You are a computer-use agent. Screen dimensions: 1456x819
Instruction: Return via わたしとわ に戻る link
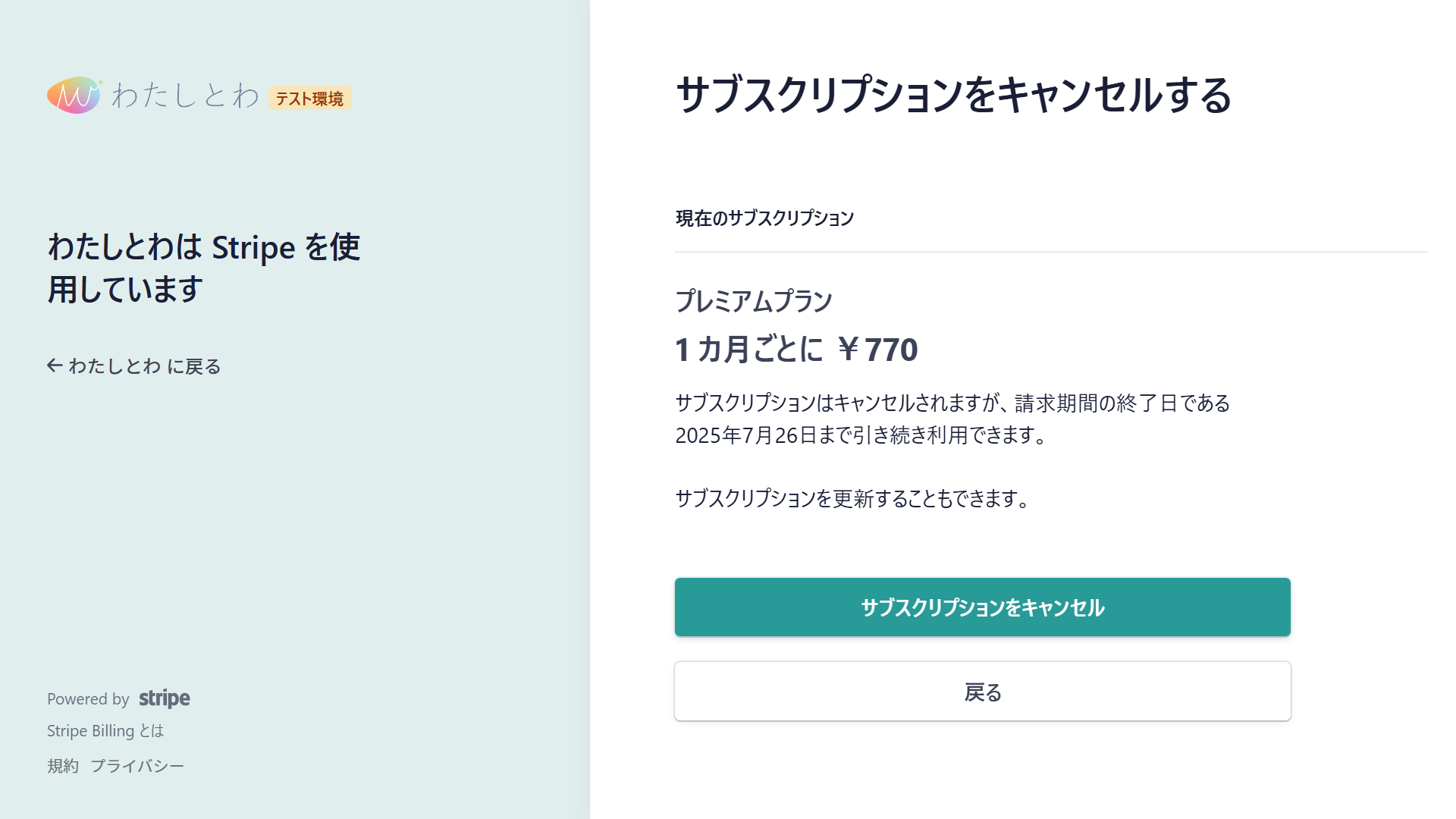134,366
